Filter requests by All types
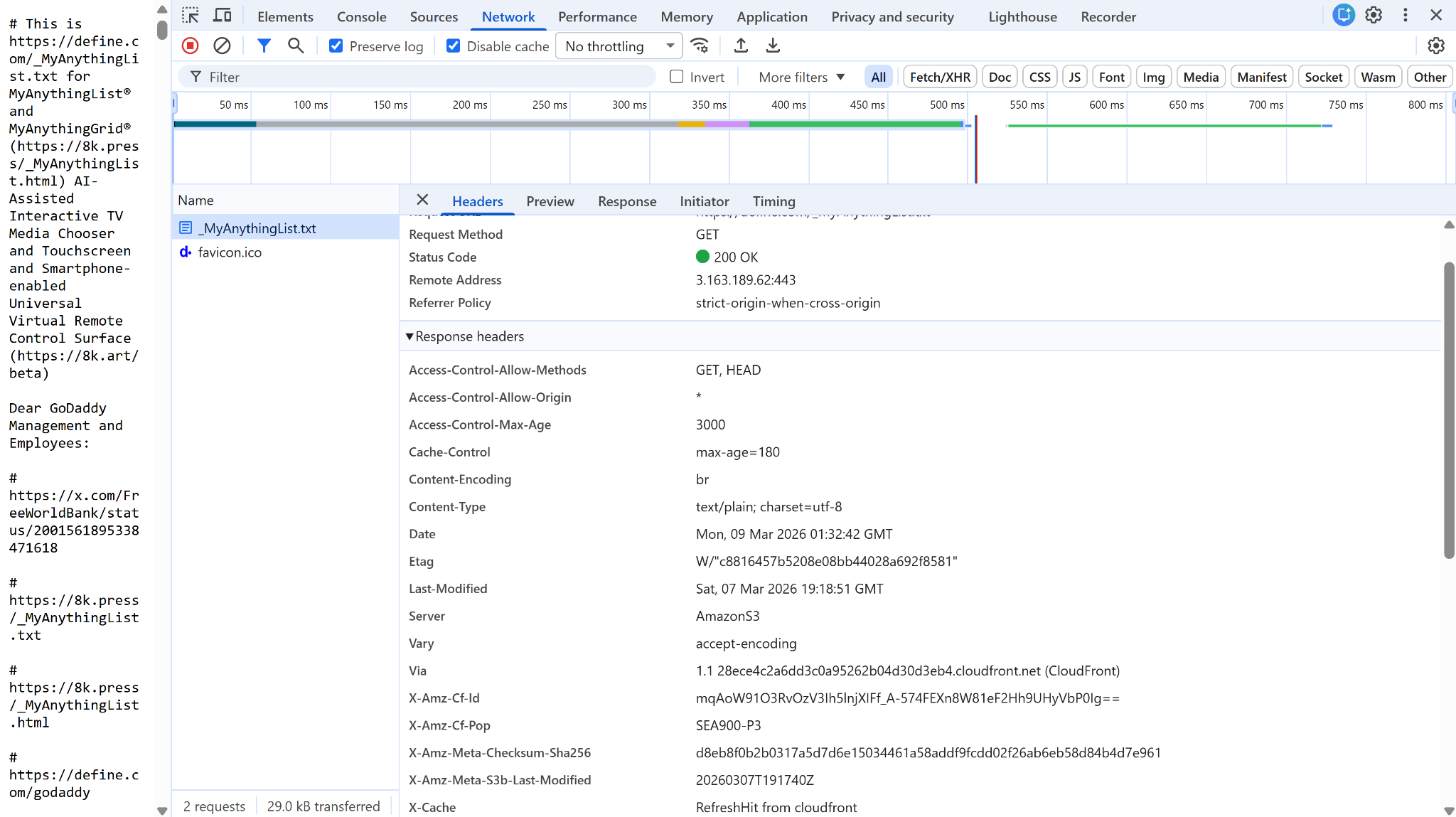Viewport: 1456px width, 817px height. tap(879, 77)
